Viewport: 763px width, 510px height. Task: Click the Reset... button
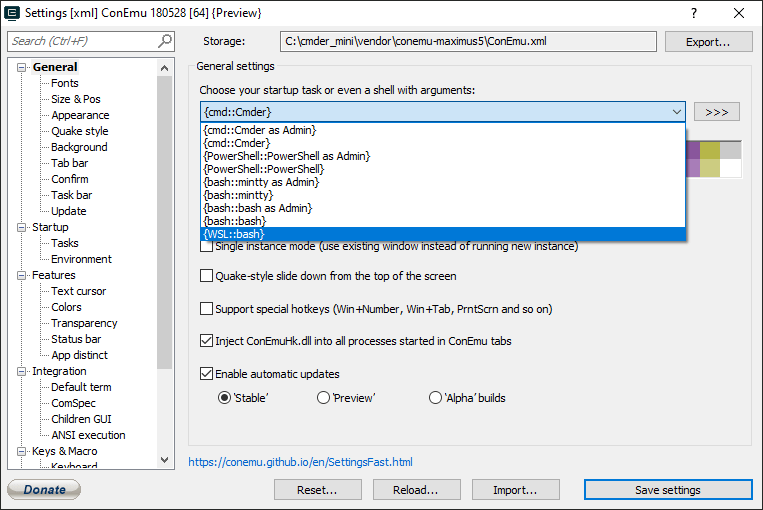317,490
